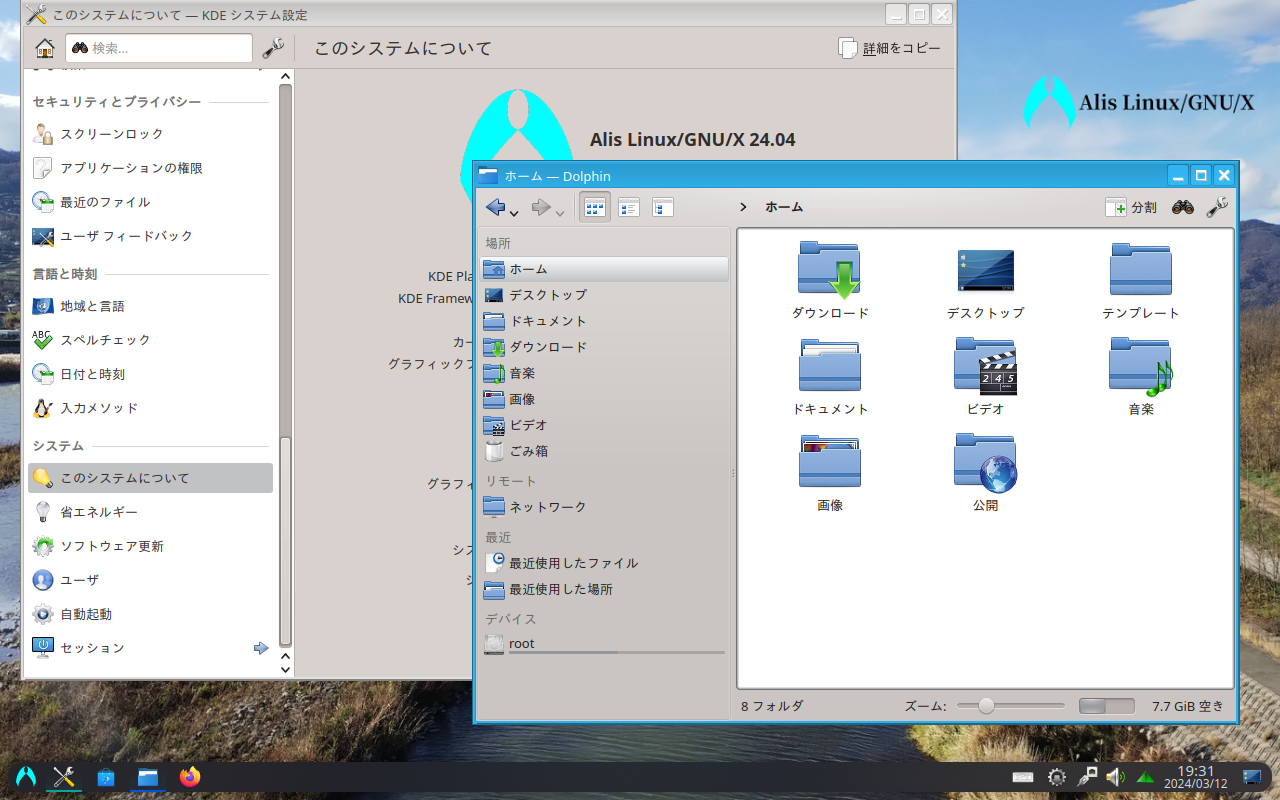Open Dolphin search binoculars icon
This screenshot has width=1280, height=800.
[1183, 207]
